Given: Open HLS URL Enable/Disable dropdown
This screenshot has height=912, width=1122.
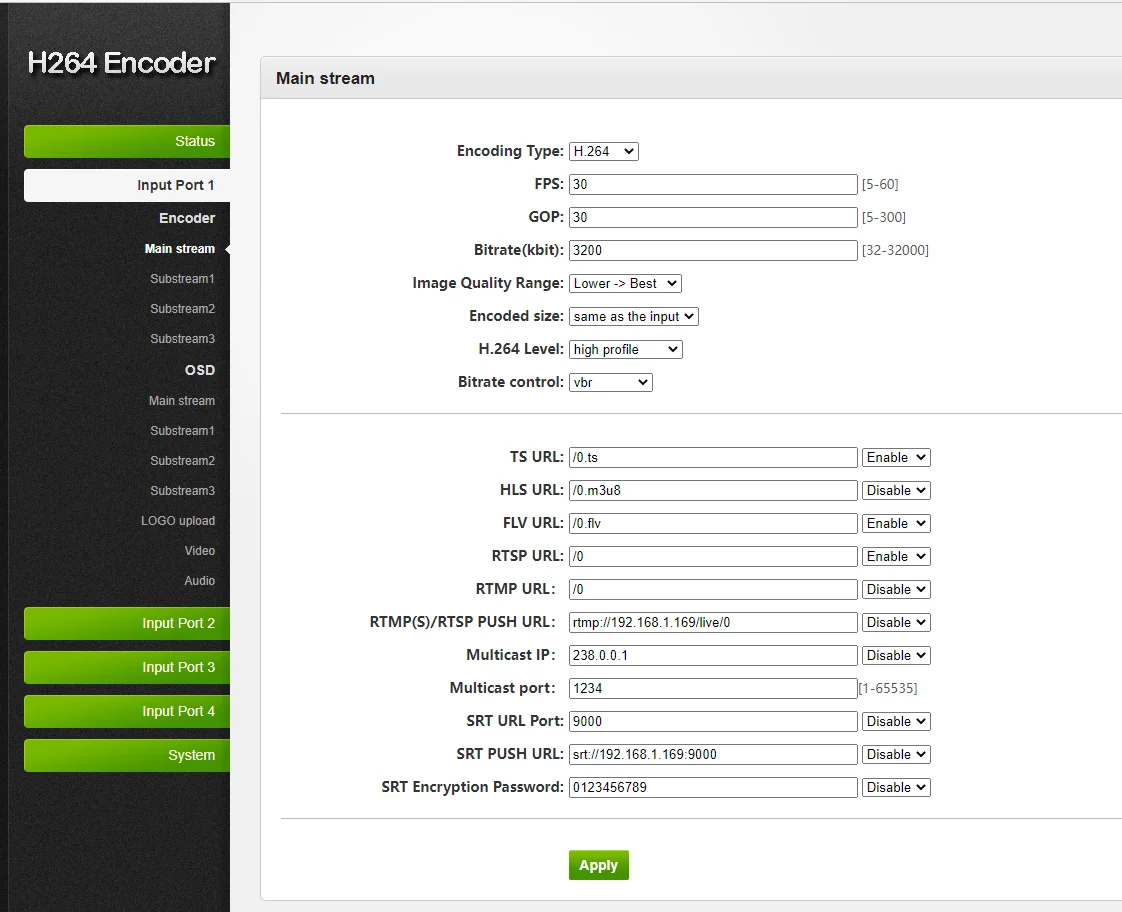Looking at the screenshot, I should click(x=896, y=491).
